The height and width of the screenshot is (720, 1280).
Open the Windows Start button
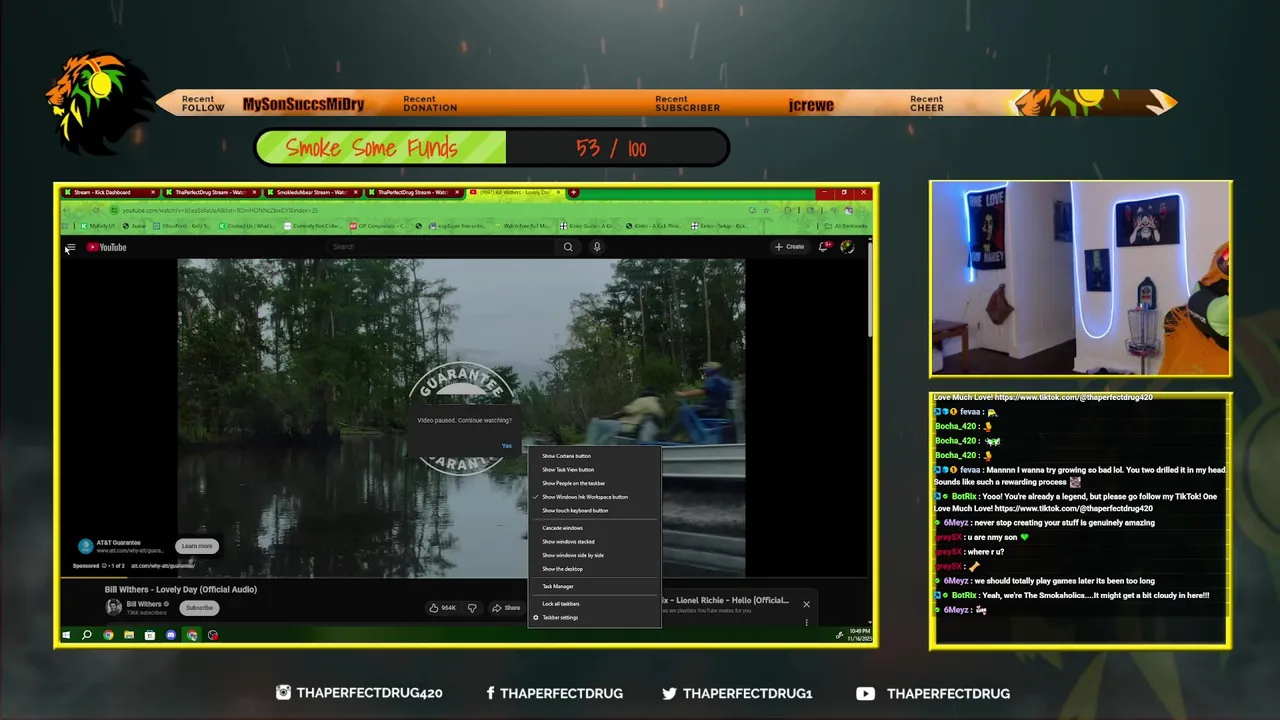[x=67, y=635]
